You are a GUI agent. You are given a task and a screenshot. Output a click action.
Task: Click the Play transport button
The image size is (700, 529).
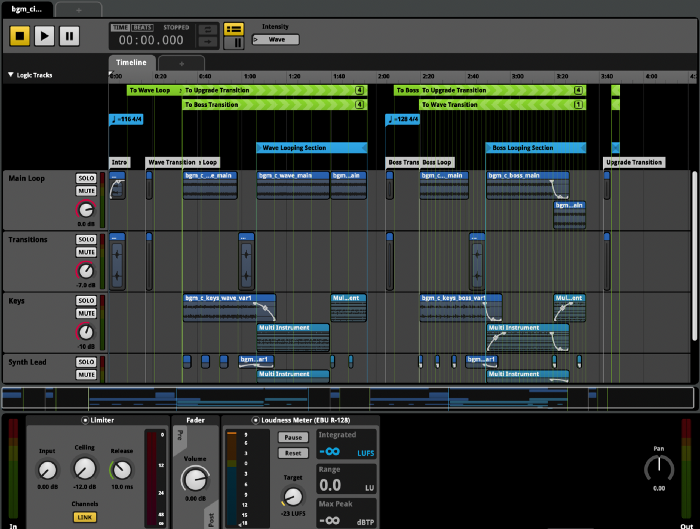coord(45,35)
